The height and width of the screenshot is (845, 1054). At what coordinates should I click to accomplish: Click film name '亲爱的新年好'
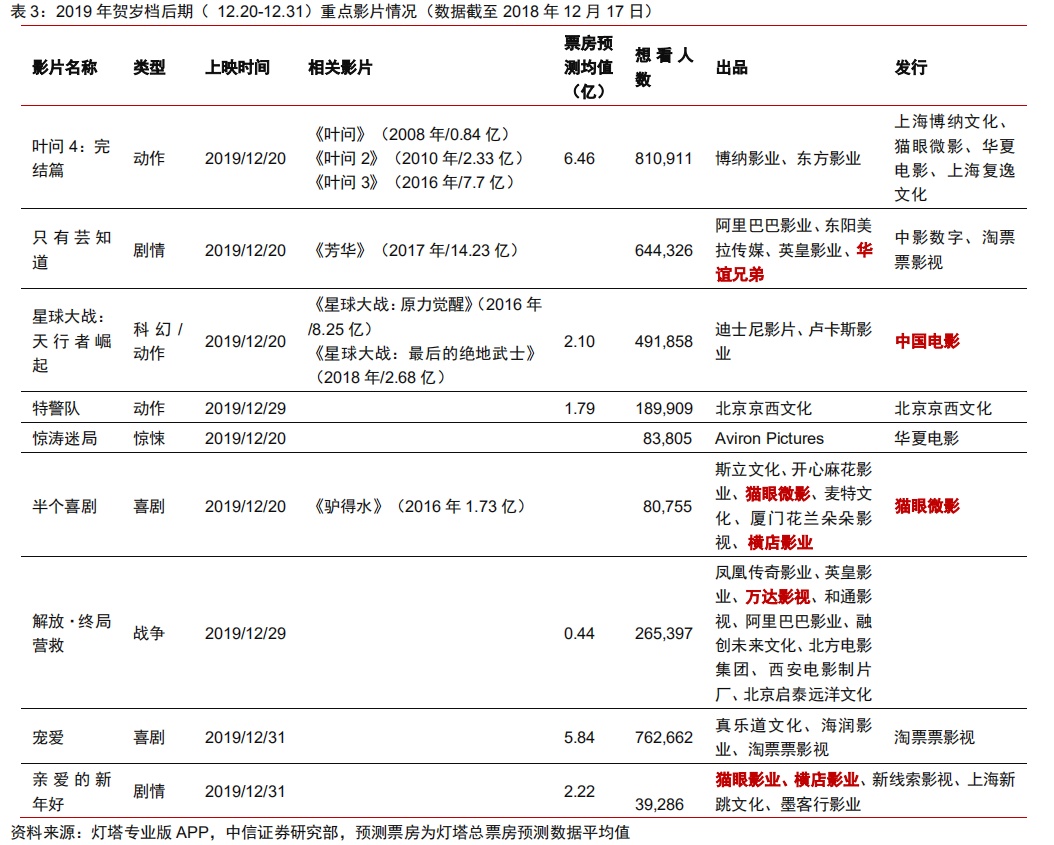click(71, 791)
